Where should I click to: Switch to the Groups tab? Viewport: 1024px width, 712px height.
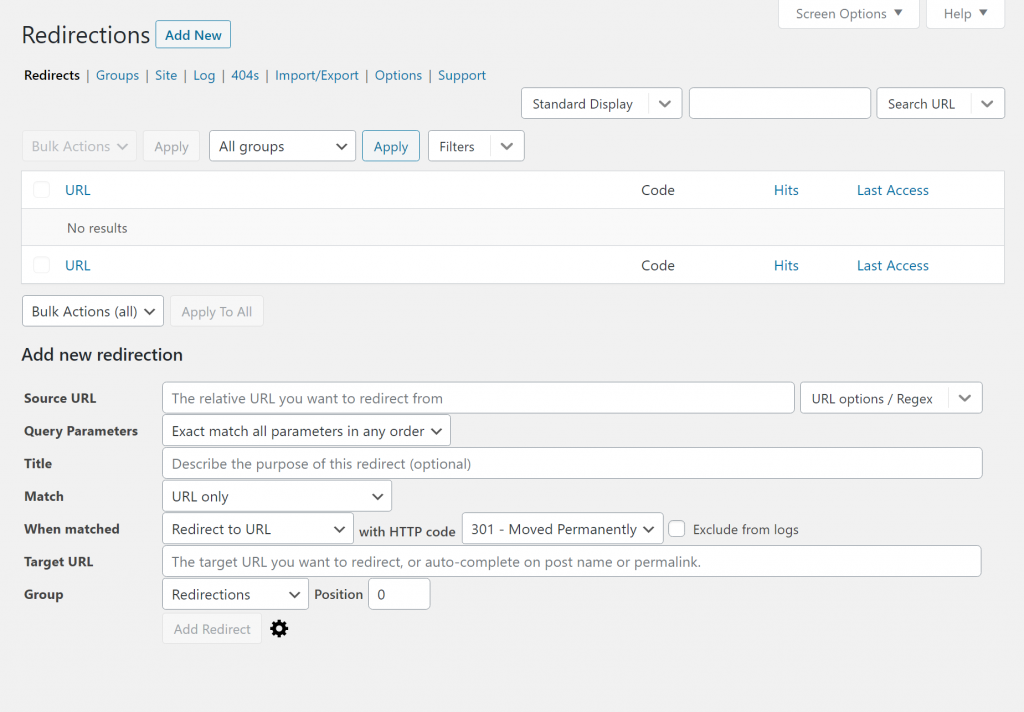(117, 75)
